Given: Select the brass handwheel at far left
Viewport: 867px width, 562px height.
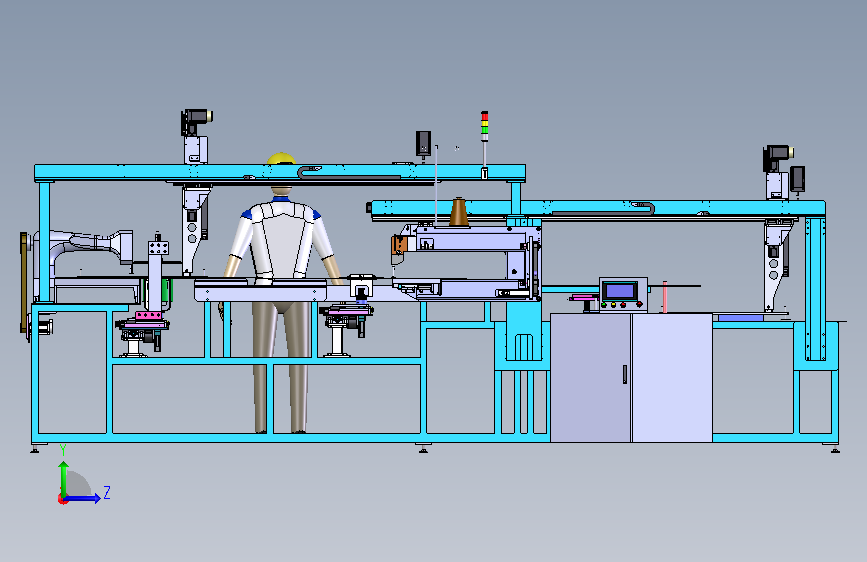Looking at the screenshot, I should click(x=24, y=282).
